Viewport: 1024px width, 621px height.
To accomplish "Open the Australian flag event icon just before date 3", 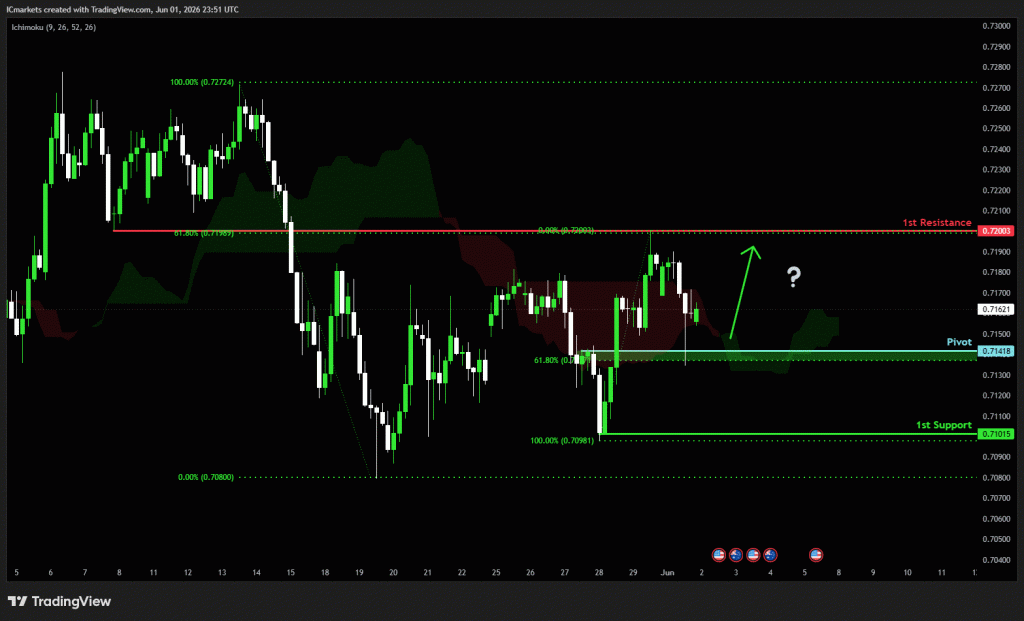I will (x=736, y=555).
